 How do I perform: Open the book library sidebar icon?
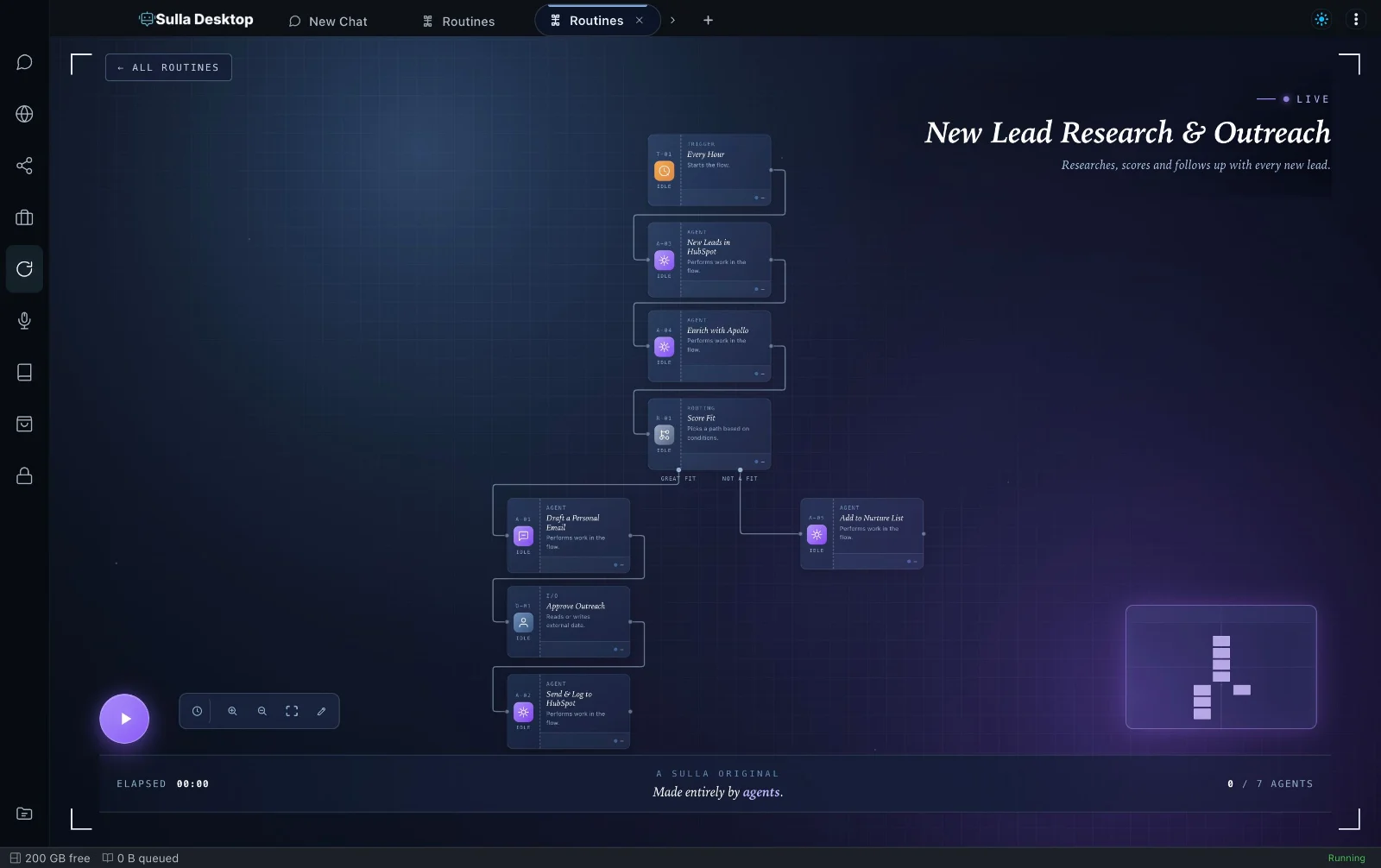tap(24, 372)
